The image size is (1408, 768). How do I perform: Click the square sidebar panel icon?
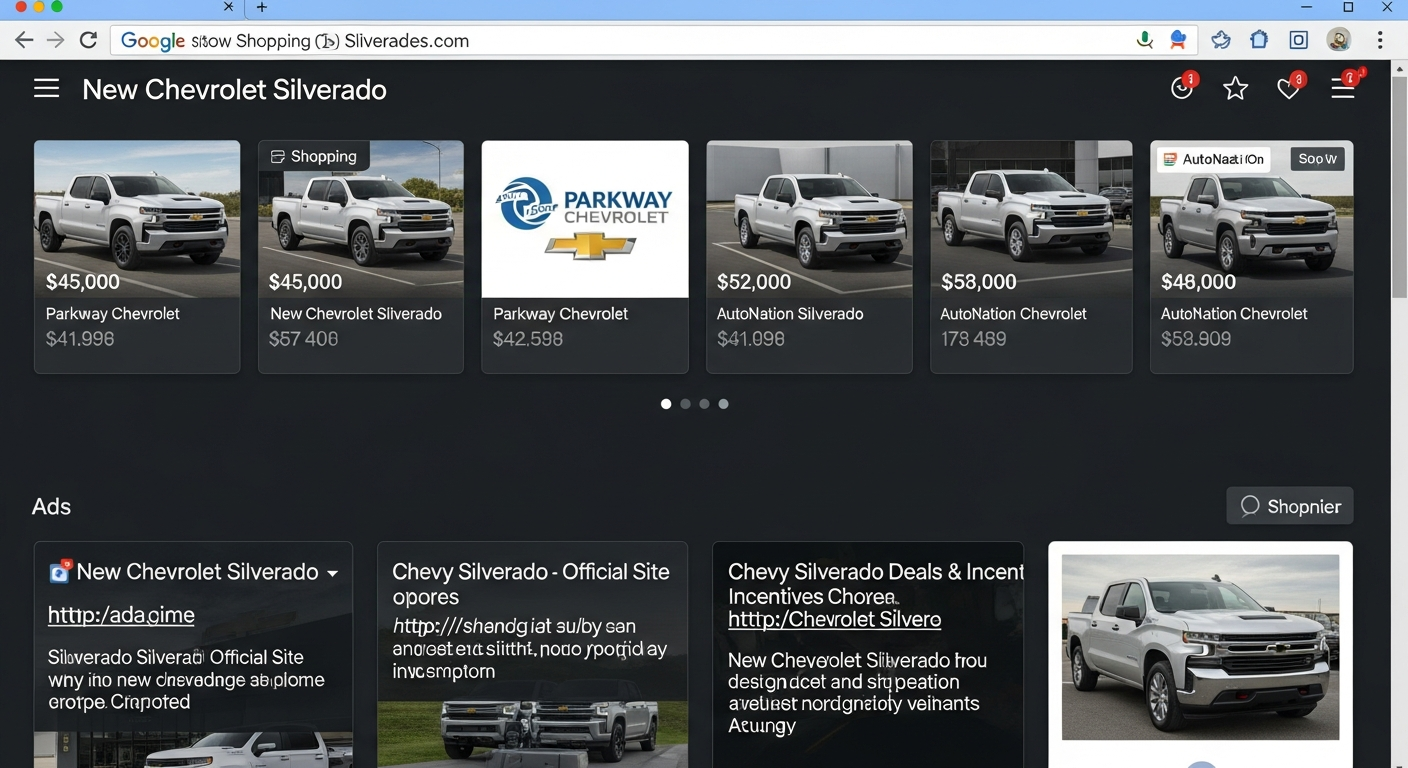coord(1299,40)
